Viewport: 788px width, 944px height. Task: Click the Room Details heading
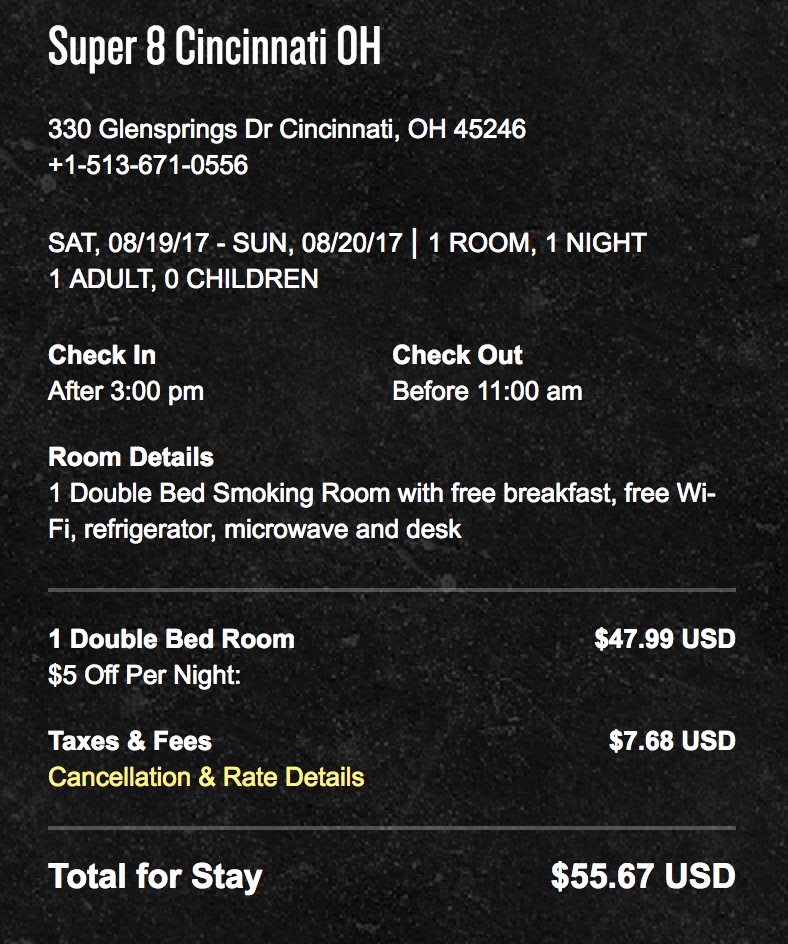click(131, 458)
